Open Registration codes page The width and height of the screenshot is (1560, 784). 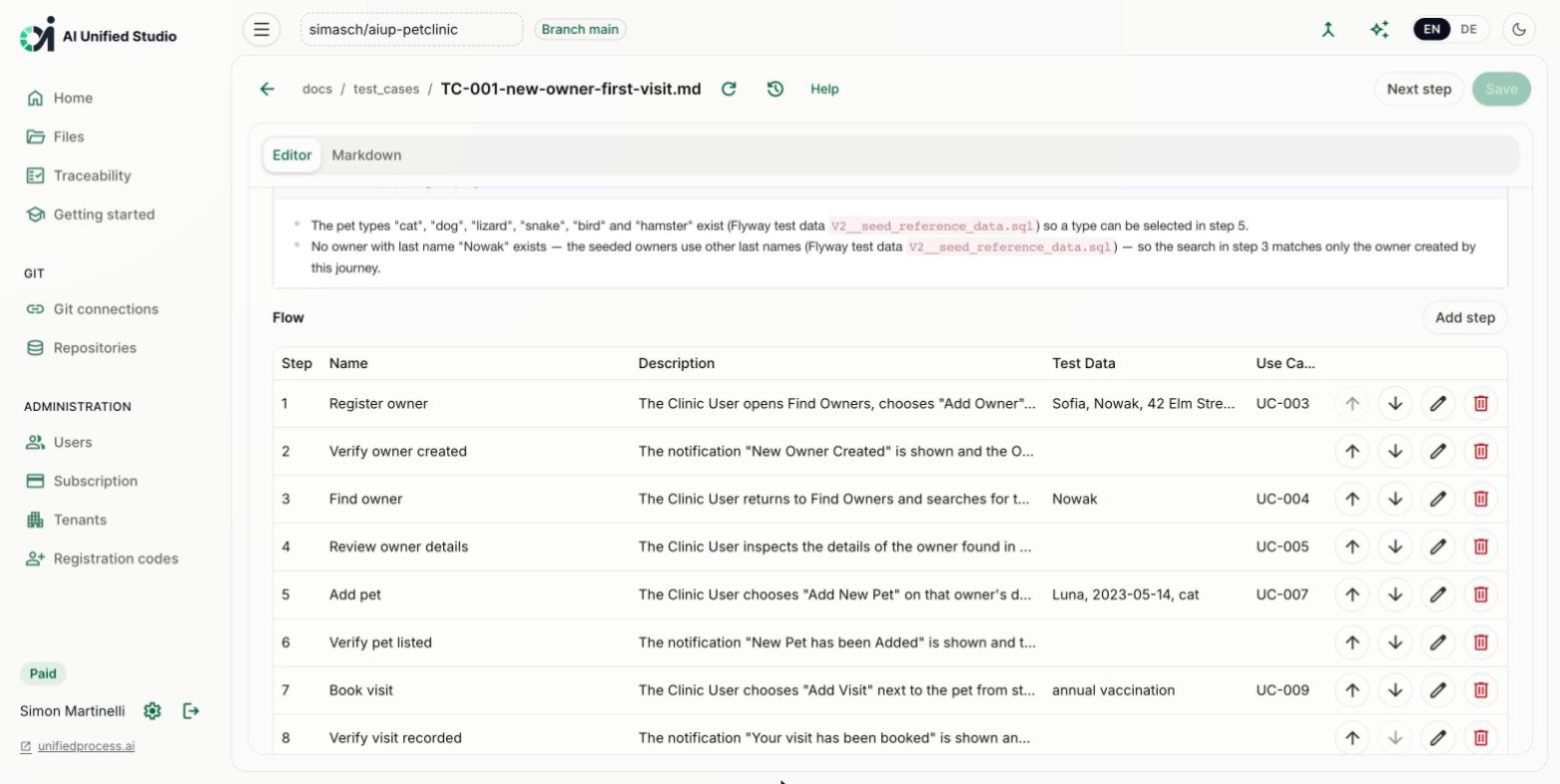point(116,559)
